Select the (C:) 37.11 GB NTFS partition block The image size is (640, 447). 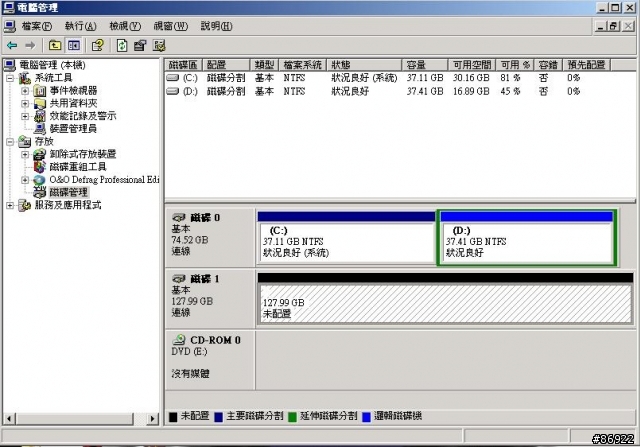click(347, 238)
